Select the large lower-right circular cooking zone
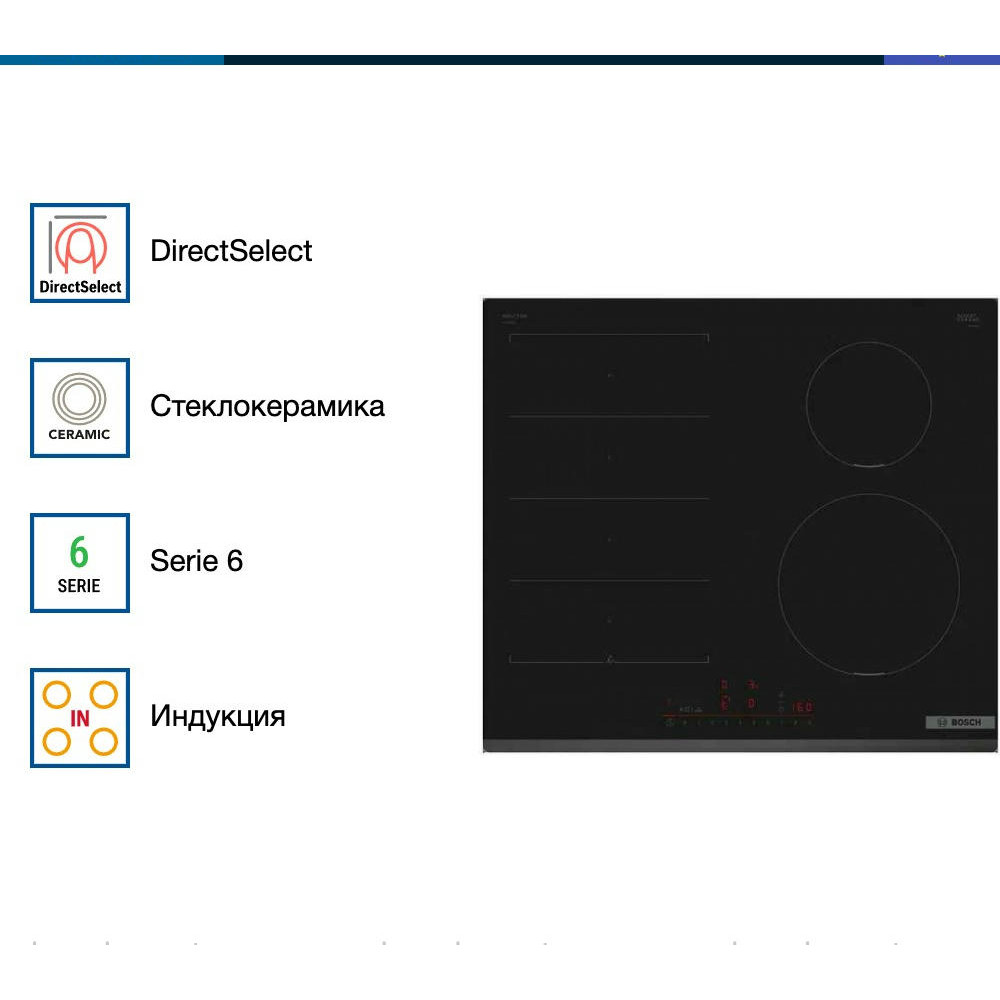 tap(868, 584)
